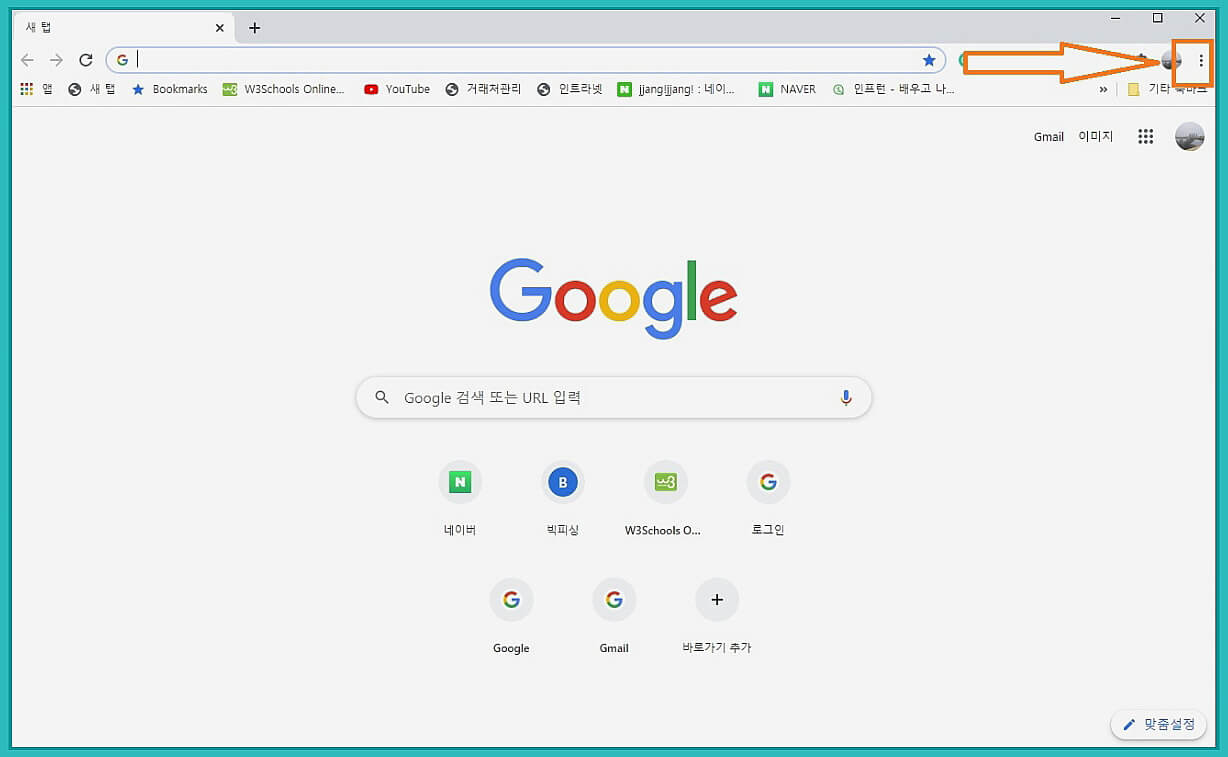Viewport: 1228px width, 757px height.
Task: Open the Google apps grid
Action: 1146,137
